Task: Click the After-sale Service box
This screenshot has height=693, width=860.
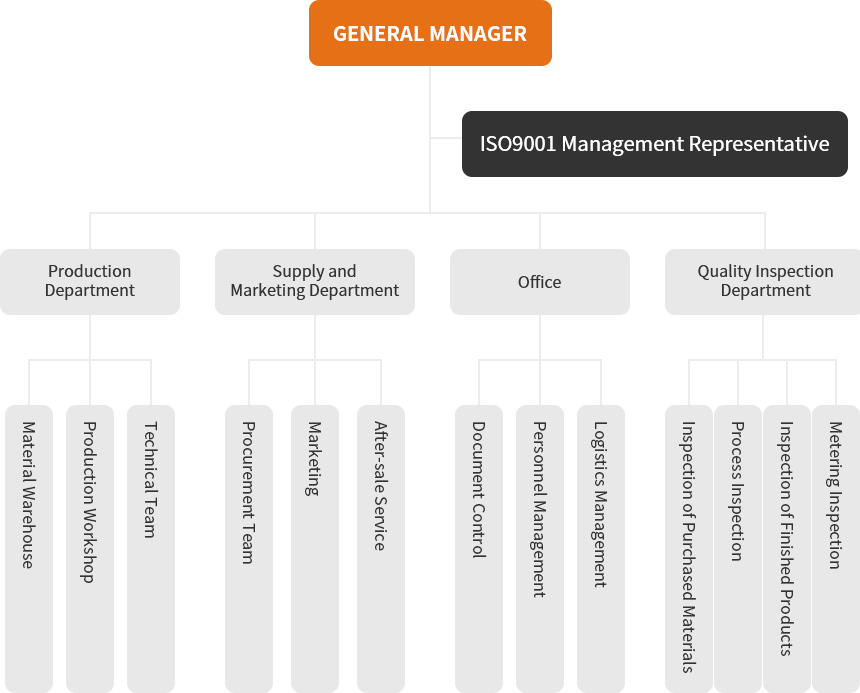Action: coord(381,549)
